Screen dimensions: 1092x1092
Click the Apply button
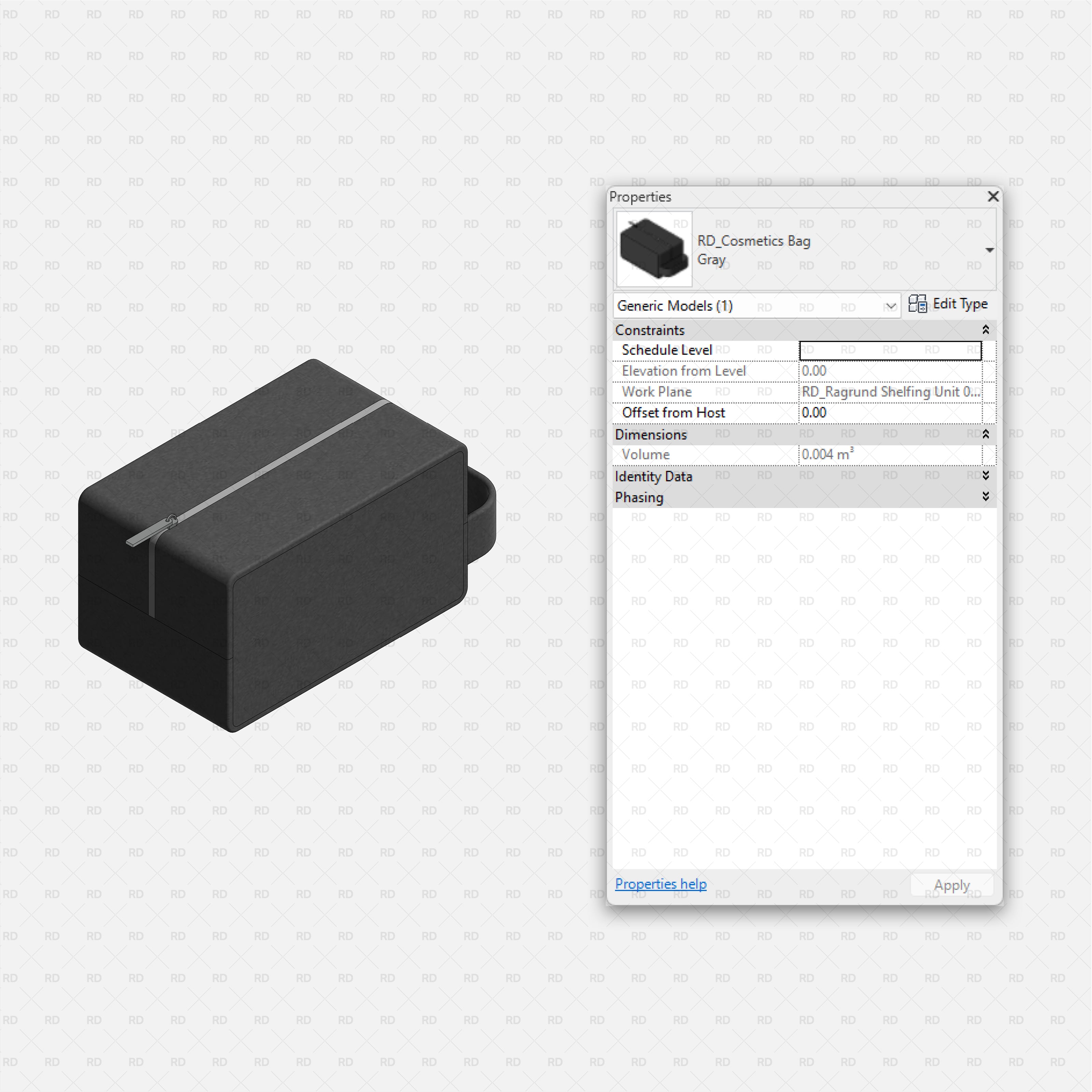(951, 885)
